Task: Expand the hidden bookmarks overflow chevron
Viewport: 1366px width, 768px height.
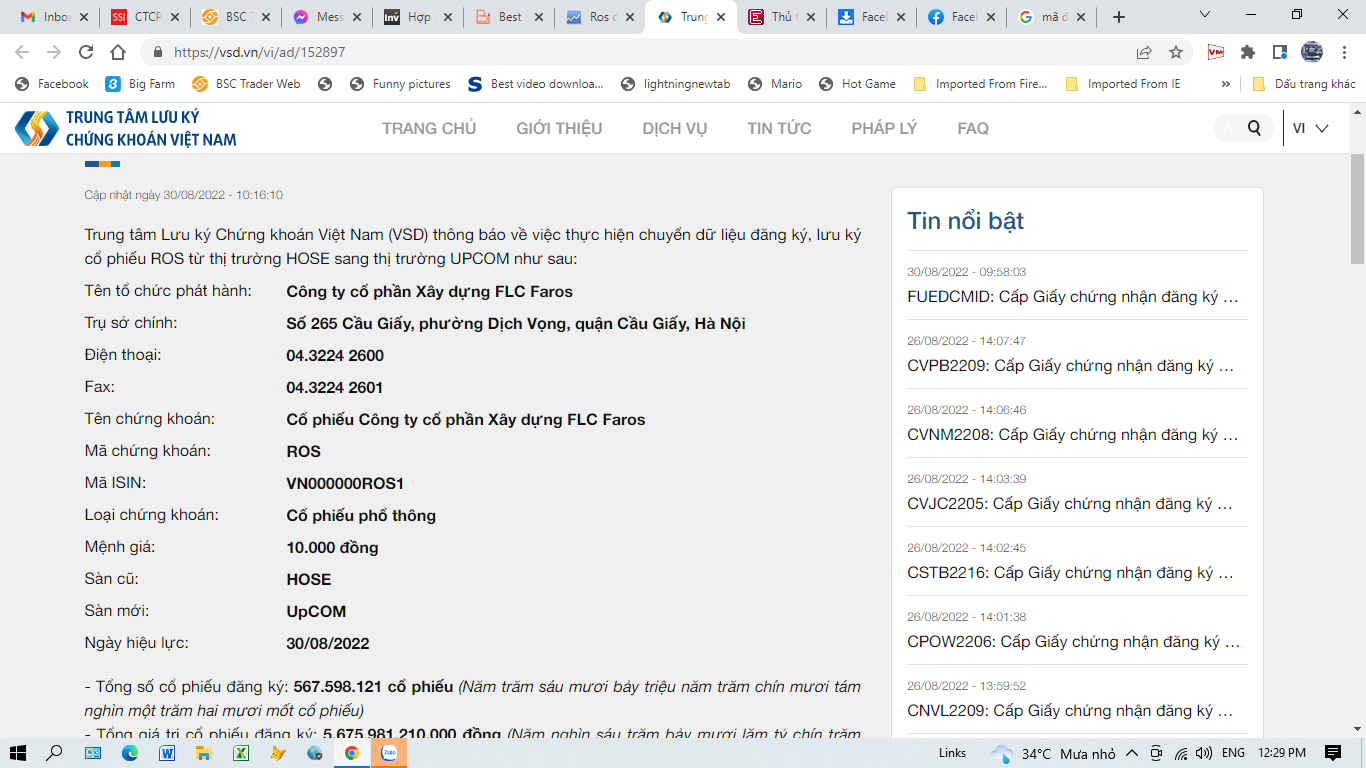Action: pos(1225,84)
